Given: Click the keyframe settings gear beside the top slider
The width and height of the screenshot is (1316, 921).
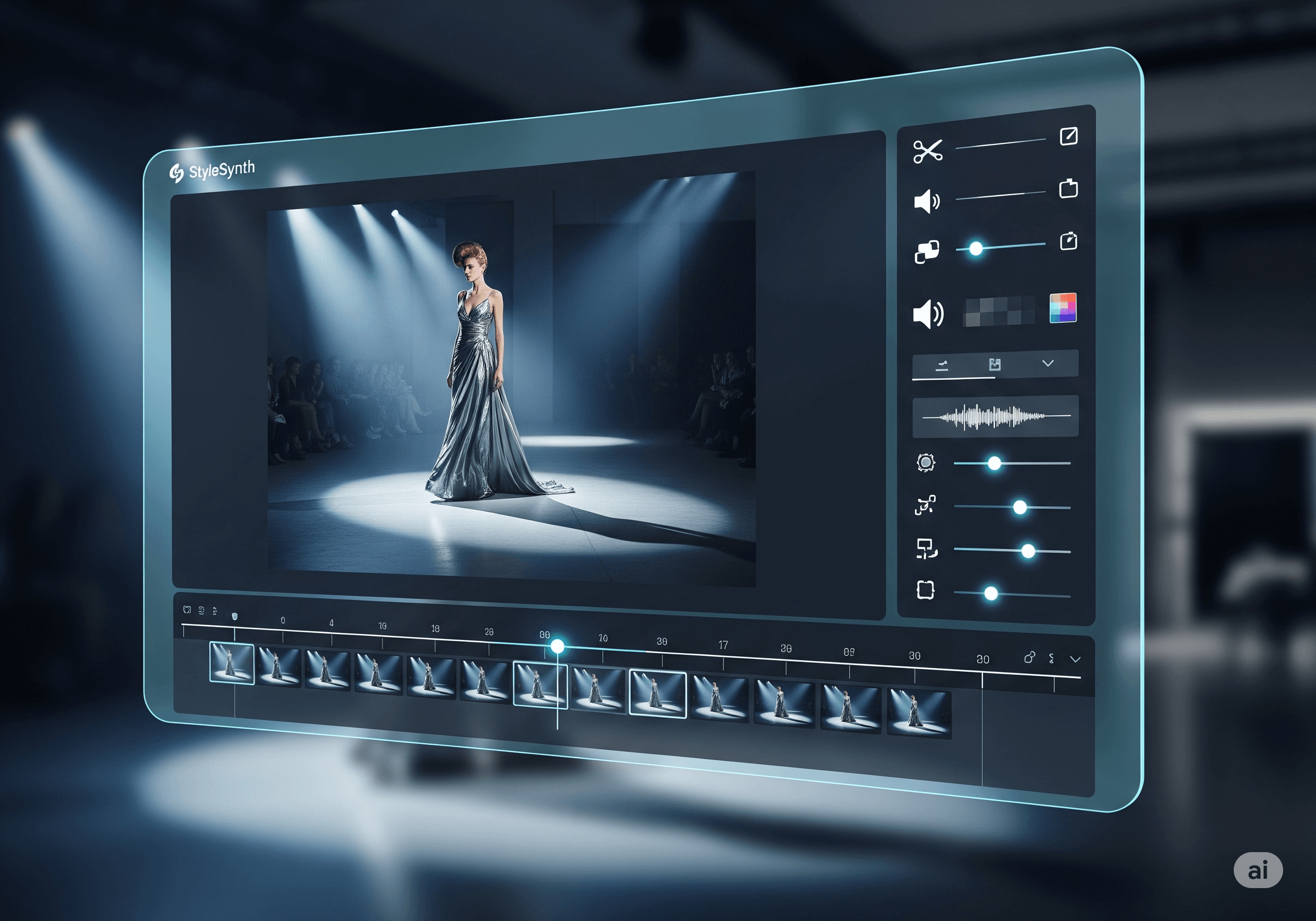Looking at the screenshot, I should [x=926, y=463].
